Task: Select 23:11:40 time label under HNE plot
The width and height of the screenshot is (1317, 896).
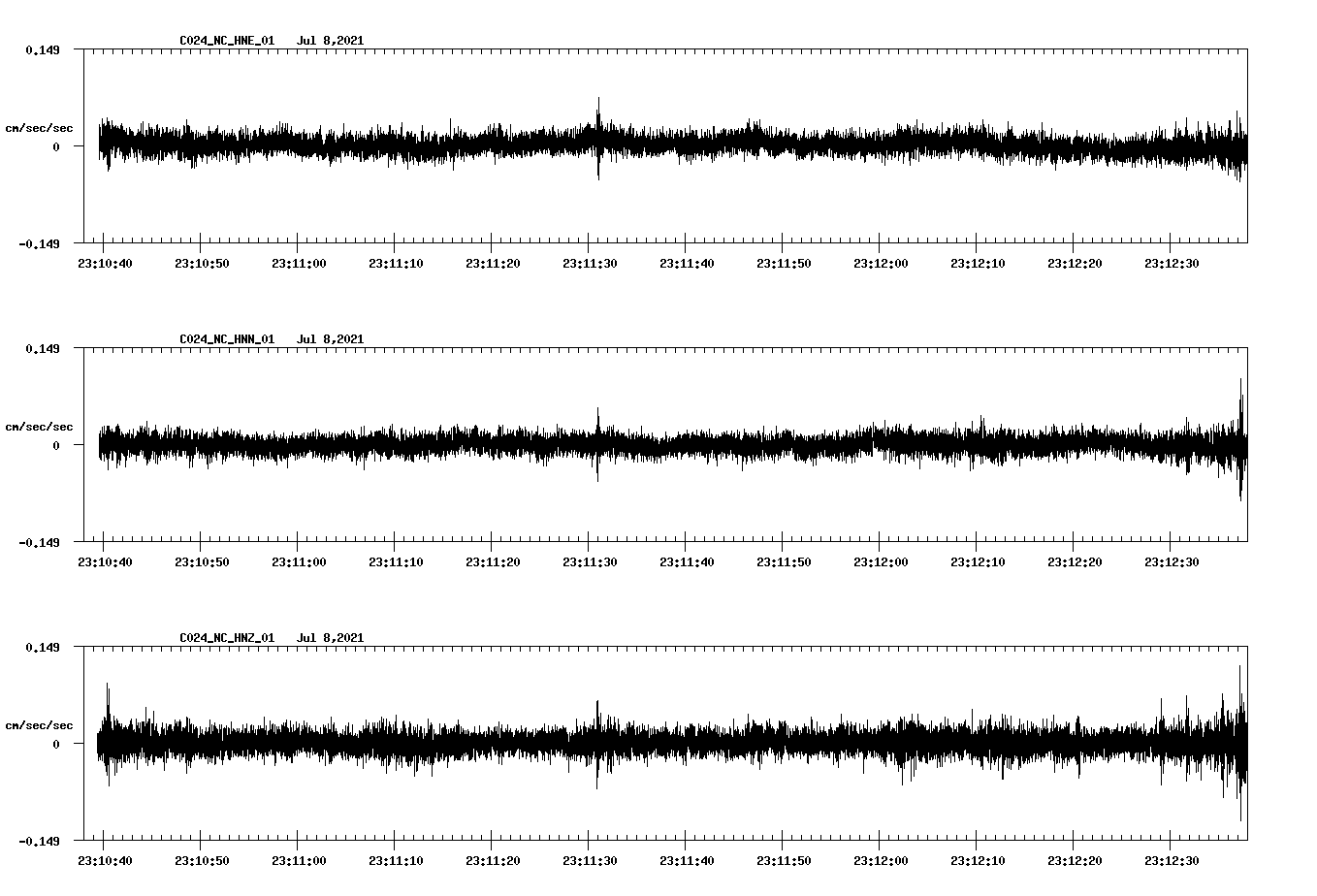Action: click(687, 264)
